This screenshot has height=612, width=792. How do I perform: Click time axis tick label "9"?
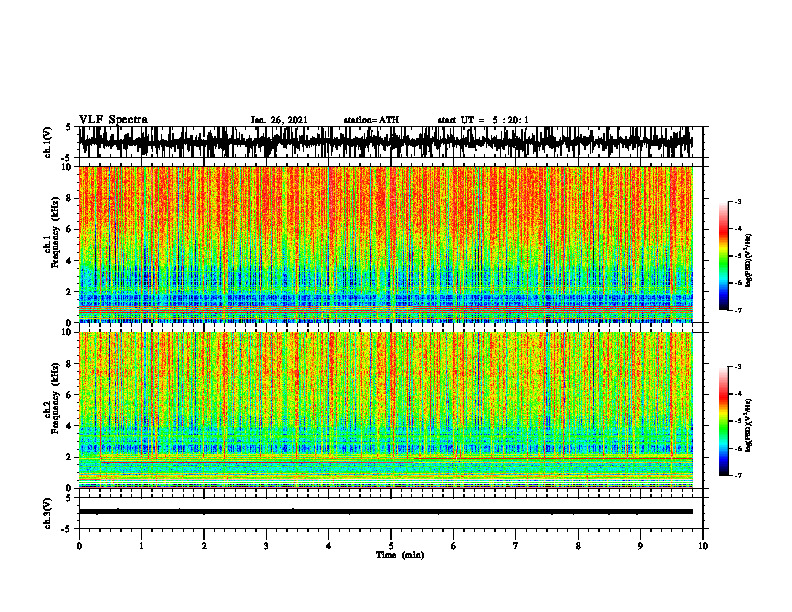pos(640,546)
